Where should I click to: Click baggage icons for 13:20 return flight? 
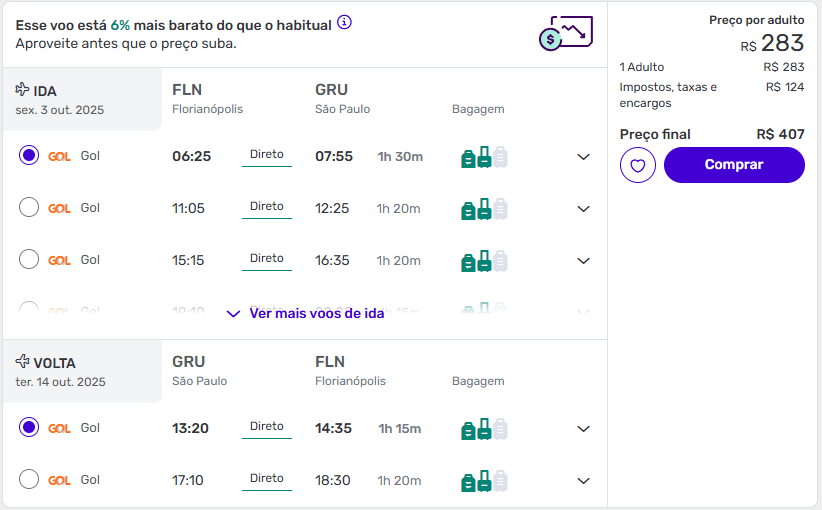click(484, 429)
